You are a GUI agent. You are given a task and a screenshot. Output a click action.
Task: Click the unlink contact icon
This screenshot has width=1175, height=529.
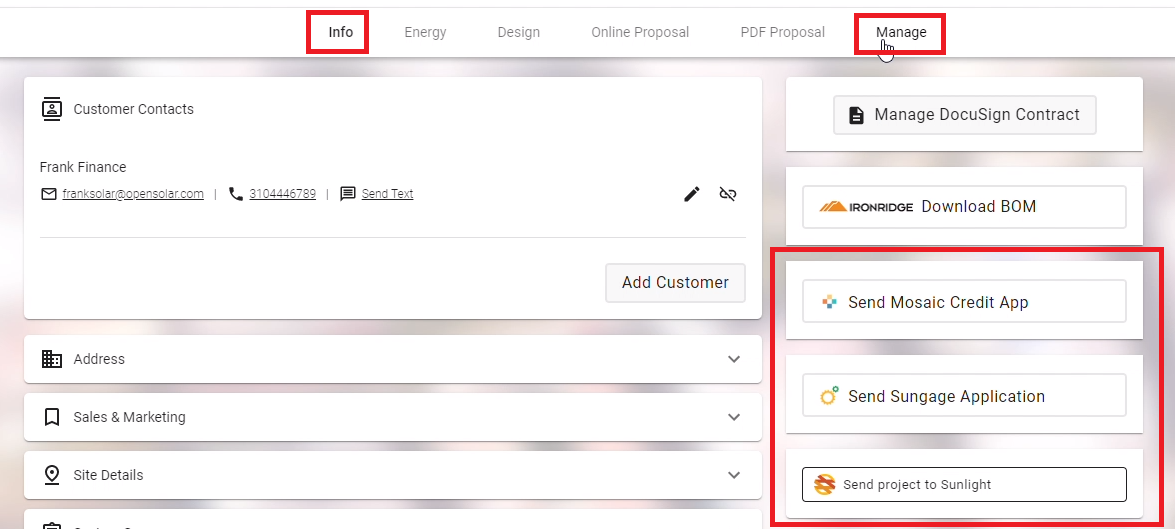728,194
